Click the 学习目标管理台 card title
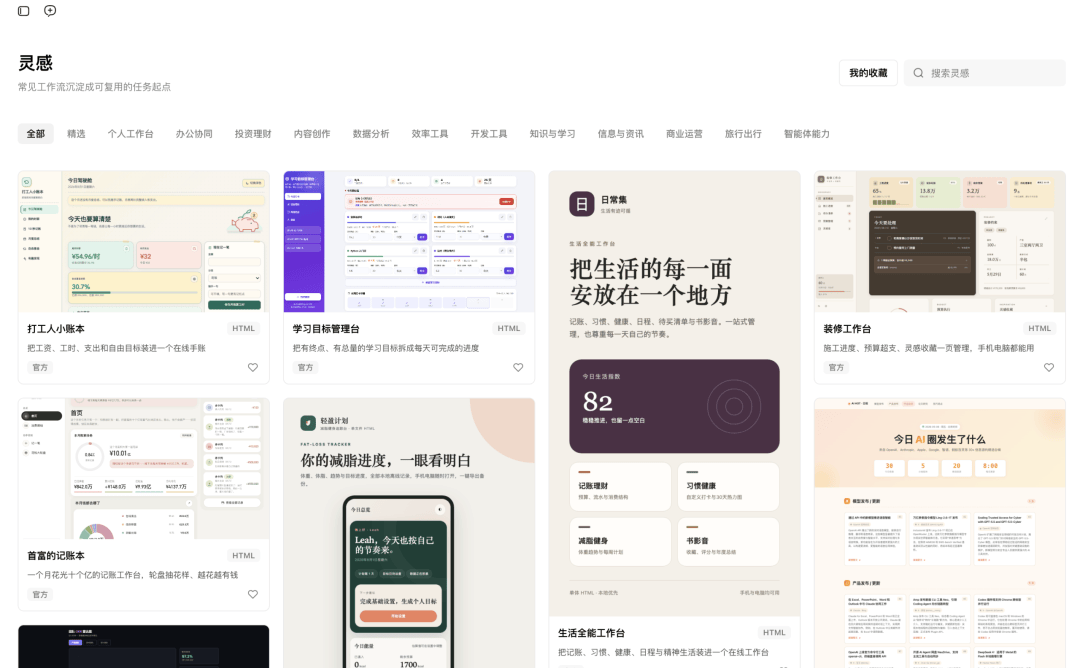 pos(326,328)
